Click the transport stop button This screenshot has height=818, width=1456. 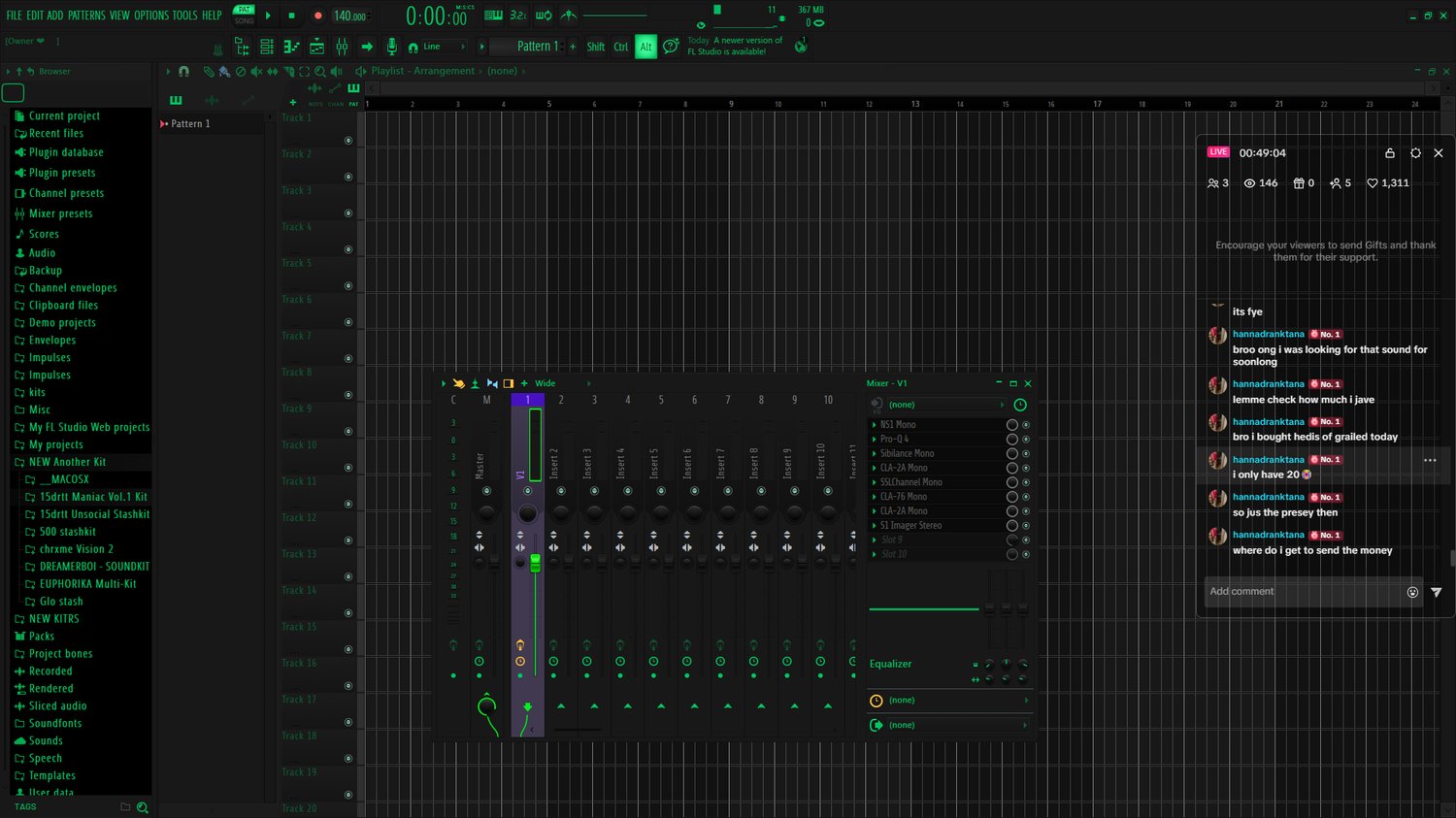coord(292,16)
